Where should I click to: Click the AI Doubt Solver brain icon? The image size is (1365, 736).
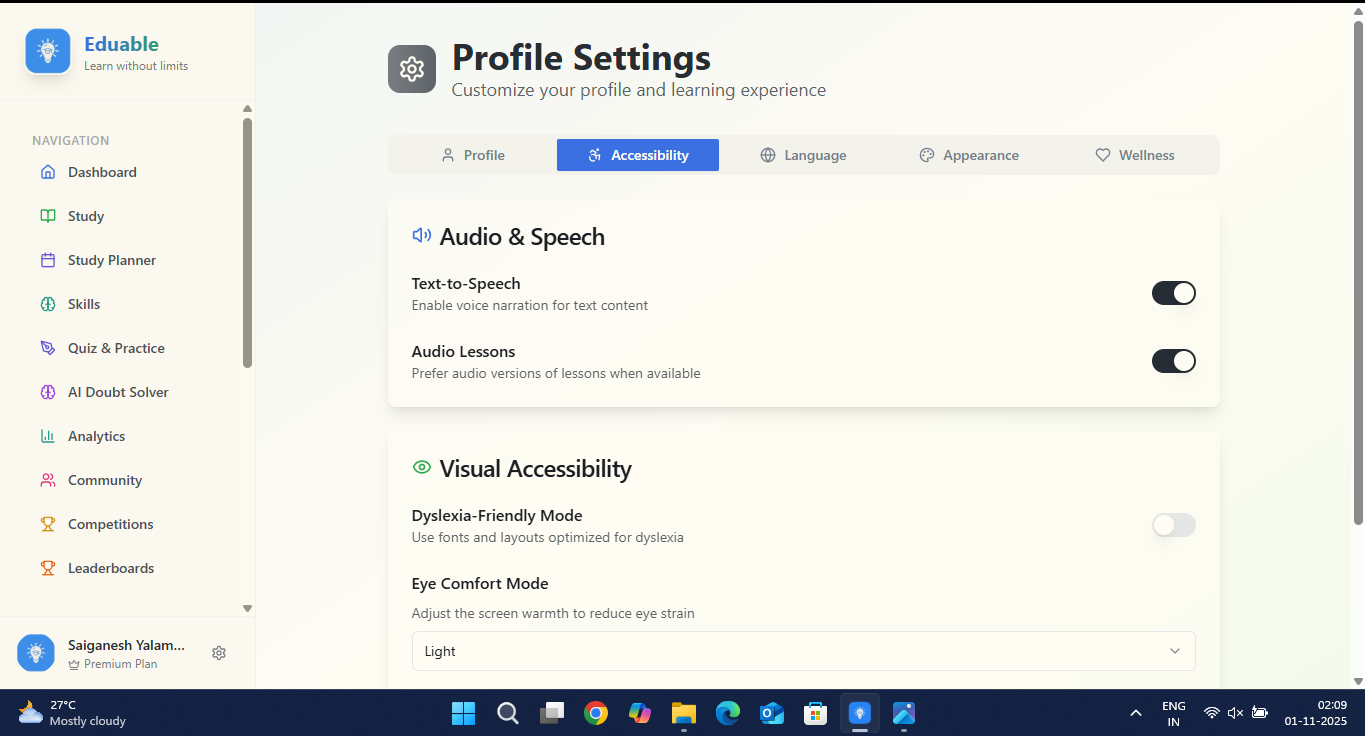[x=48, y=392]
